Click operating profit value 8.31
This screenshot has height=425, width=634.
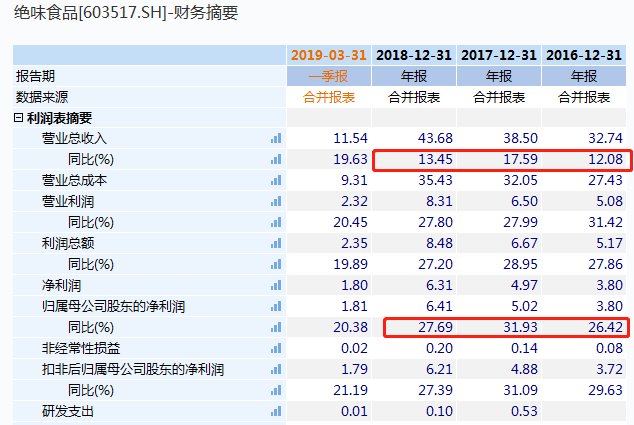pyautogui.click(x=439, y=201)
